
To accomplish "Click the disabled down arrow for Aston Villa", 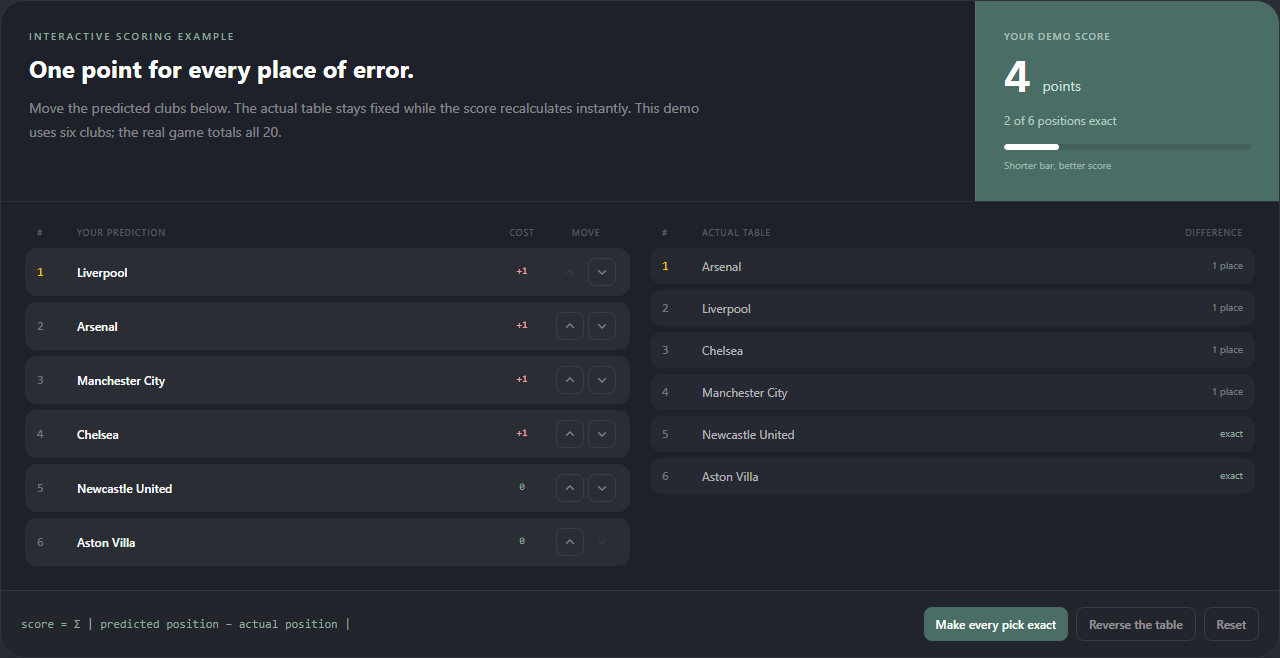I will point(601,542).
